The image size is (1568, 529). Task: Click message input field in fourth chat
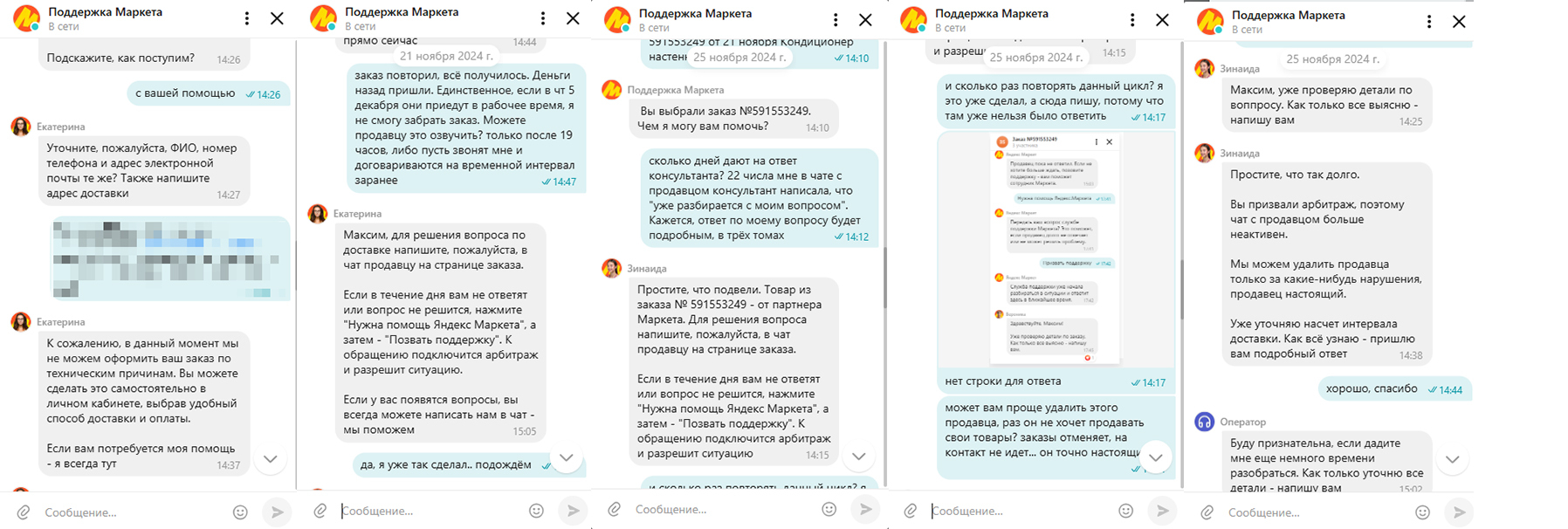pos(1017,511)
